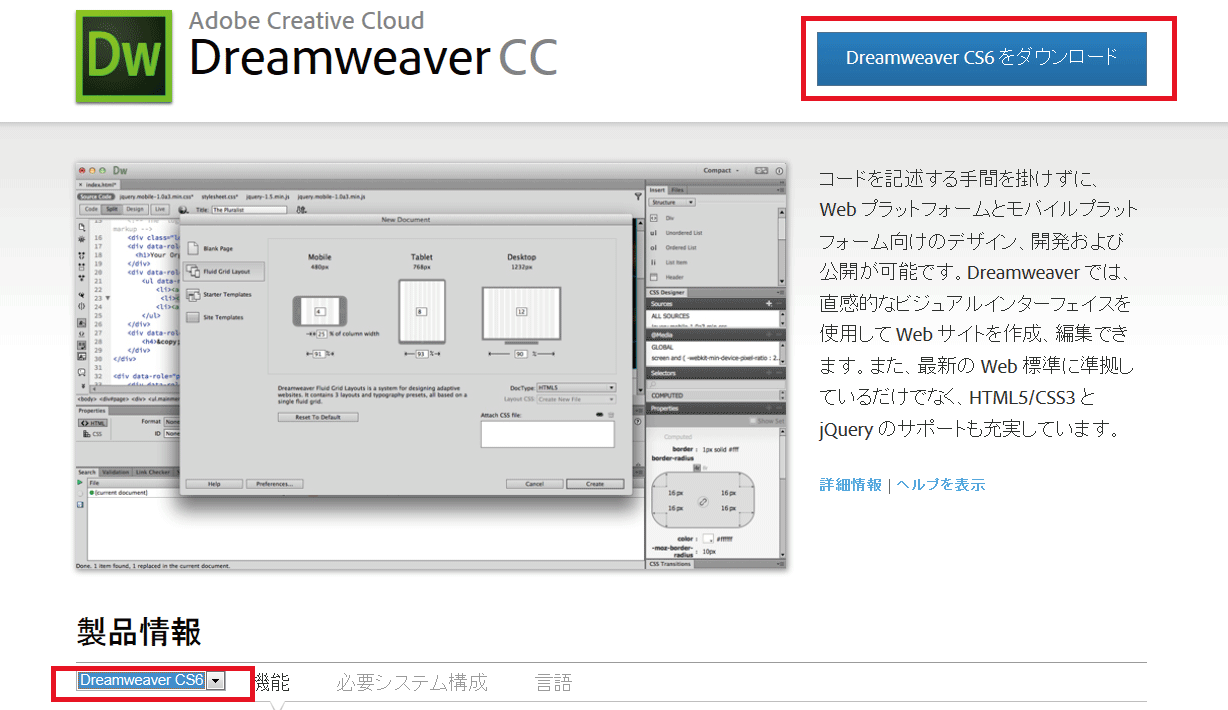Select Starter Templates icon in pictured dialog
The height and width of the screenshot is (710, 1228).
pyautogui.click(x=193, y=295)
